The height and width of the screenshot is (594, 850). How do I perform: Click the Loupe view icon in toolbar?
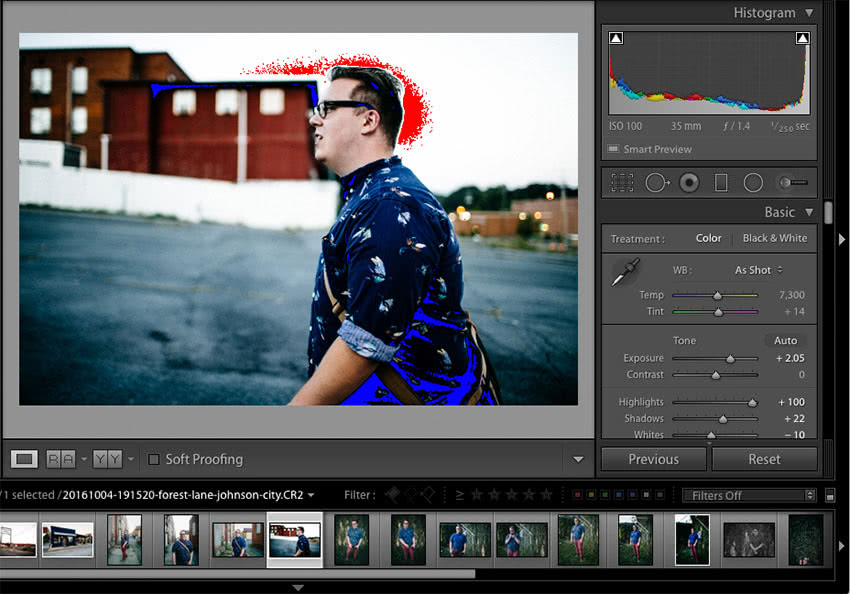[25, 459]
